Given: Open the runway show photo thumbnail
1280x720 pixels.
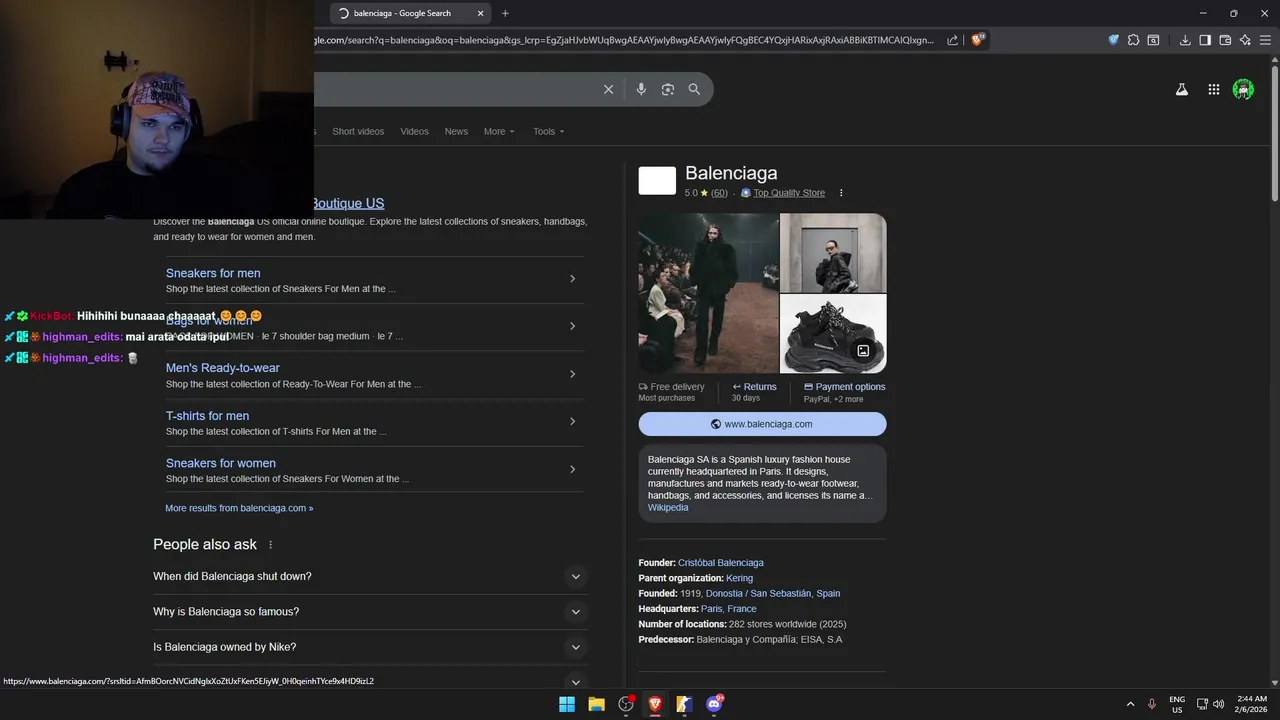Looking at the screenshot, I should 708,293.
